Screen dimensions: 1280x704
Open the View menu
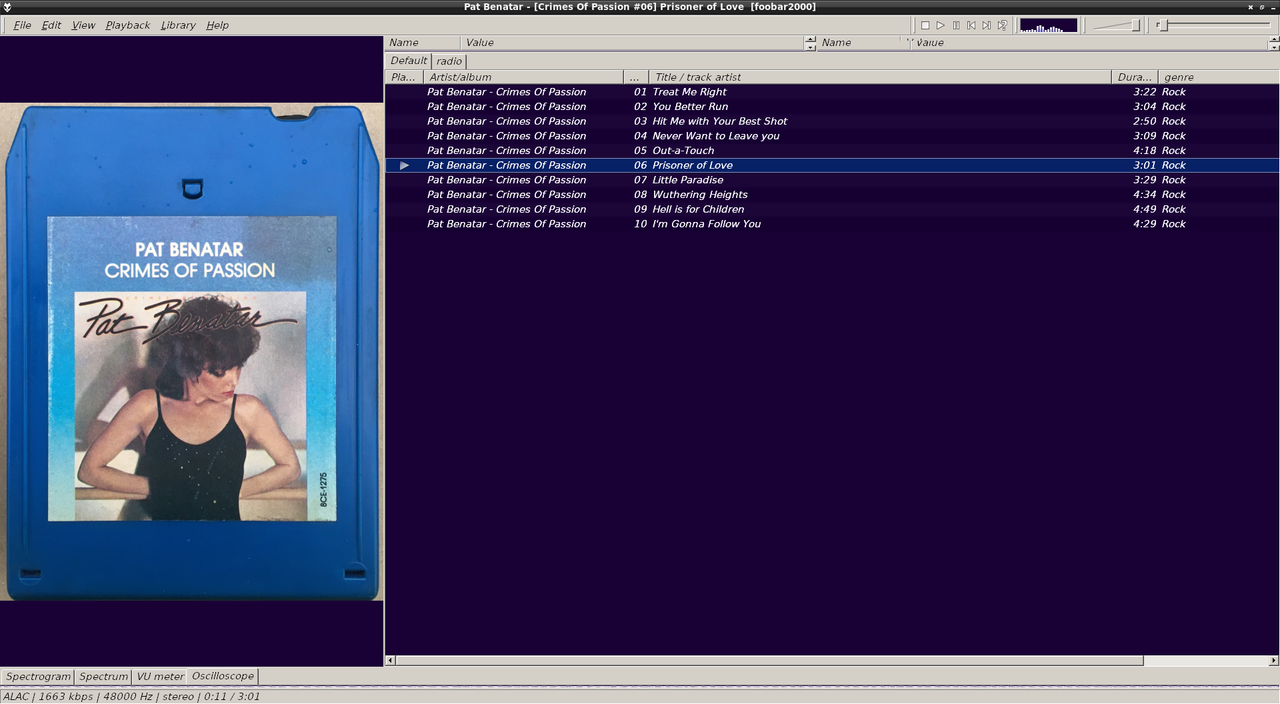pyautogui.click(x=83, y=25)
